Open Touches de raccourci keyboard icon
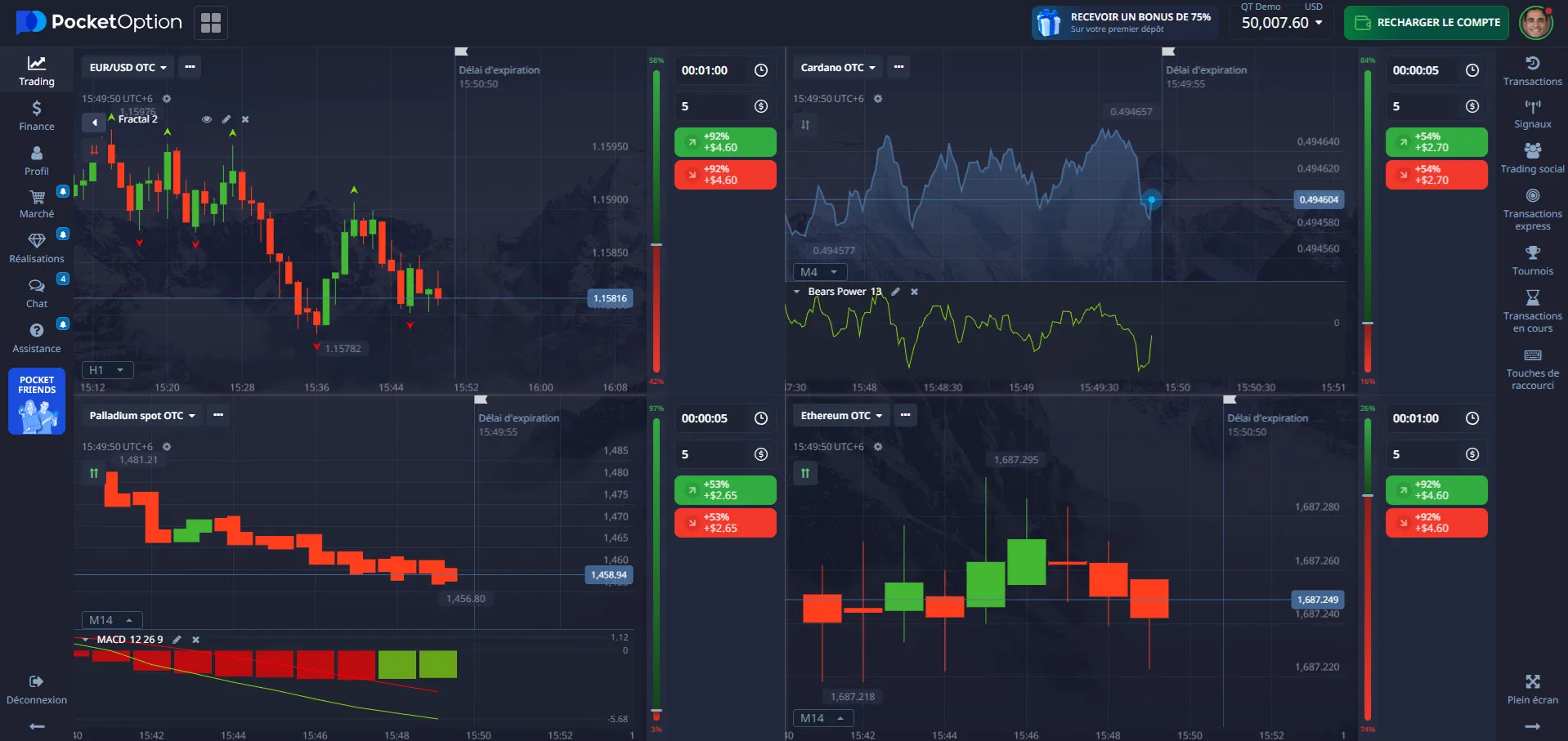Screen dimensions: 1568x741 coord(1532,355)
